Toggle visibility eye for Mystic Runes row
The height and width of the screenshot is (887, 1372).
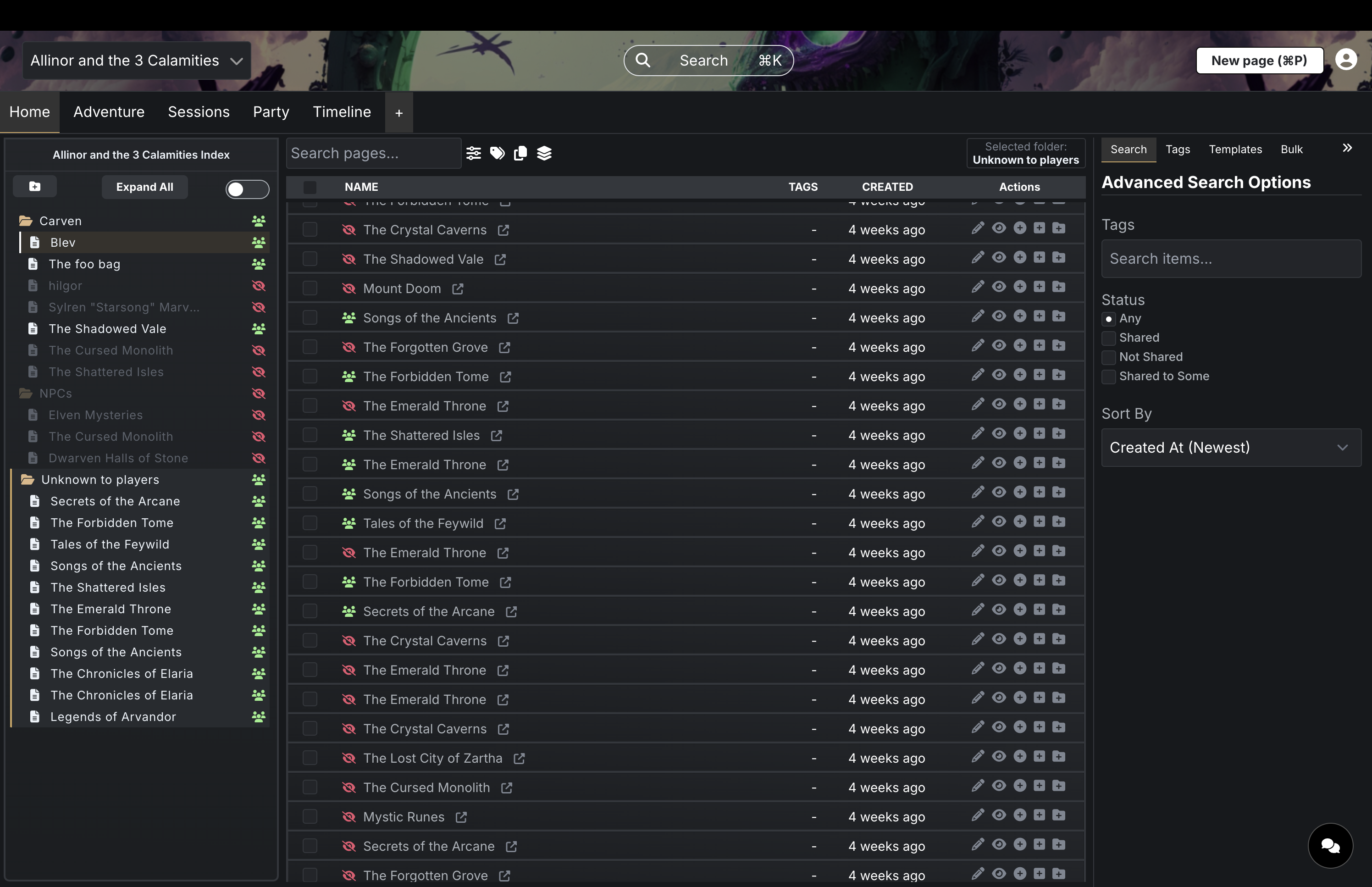(x=998, y=815)
